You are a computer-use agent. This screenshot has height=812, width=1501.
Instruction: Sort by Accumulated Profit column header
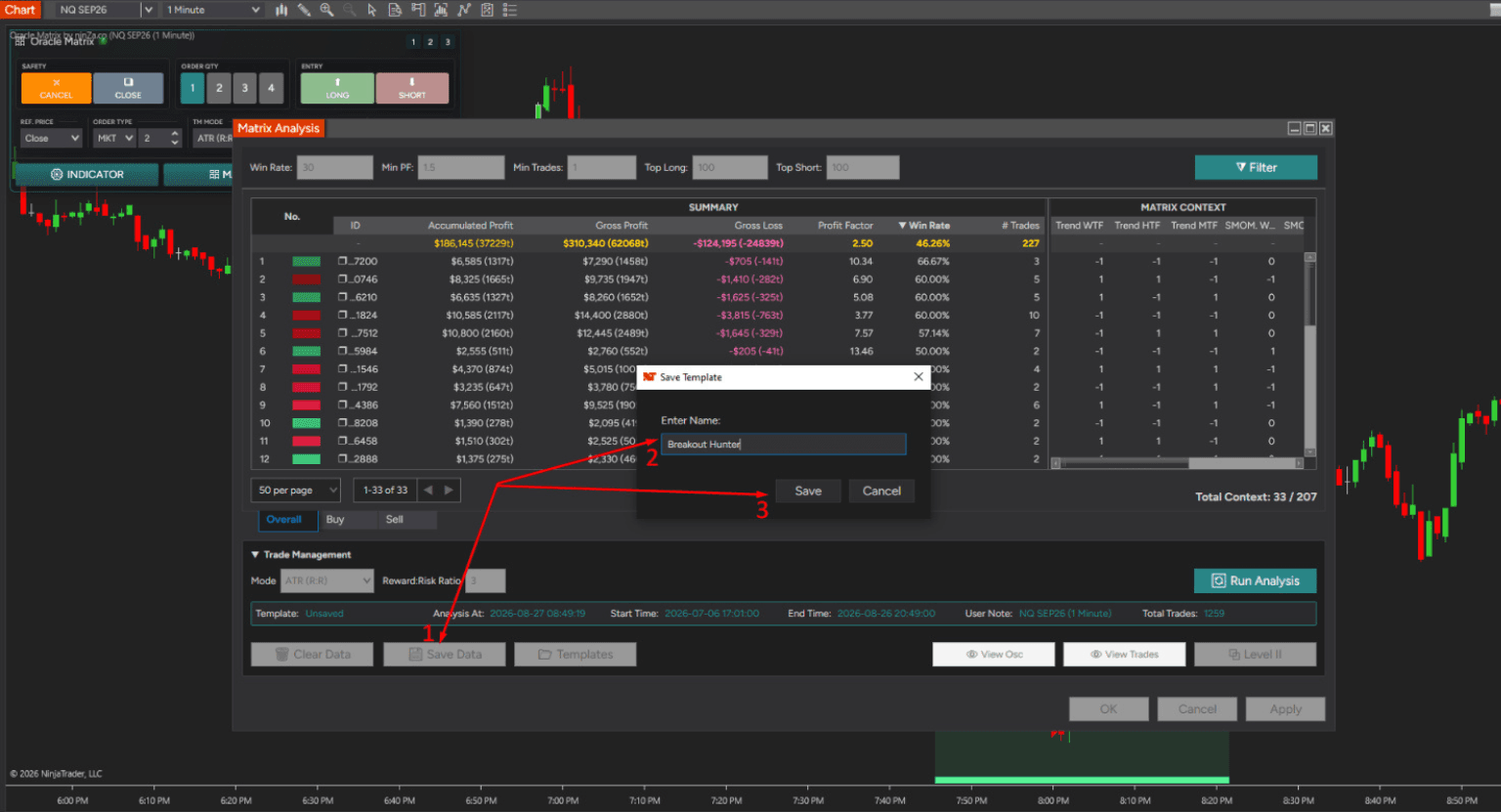pyautogui.click(x=470, y=226)
